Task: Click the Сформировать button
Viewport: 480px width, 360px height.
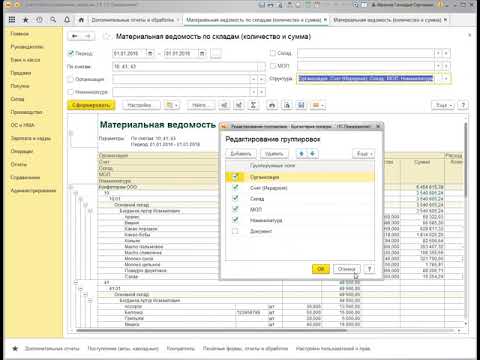Action: pyautogui.click(x=91, y=105)
